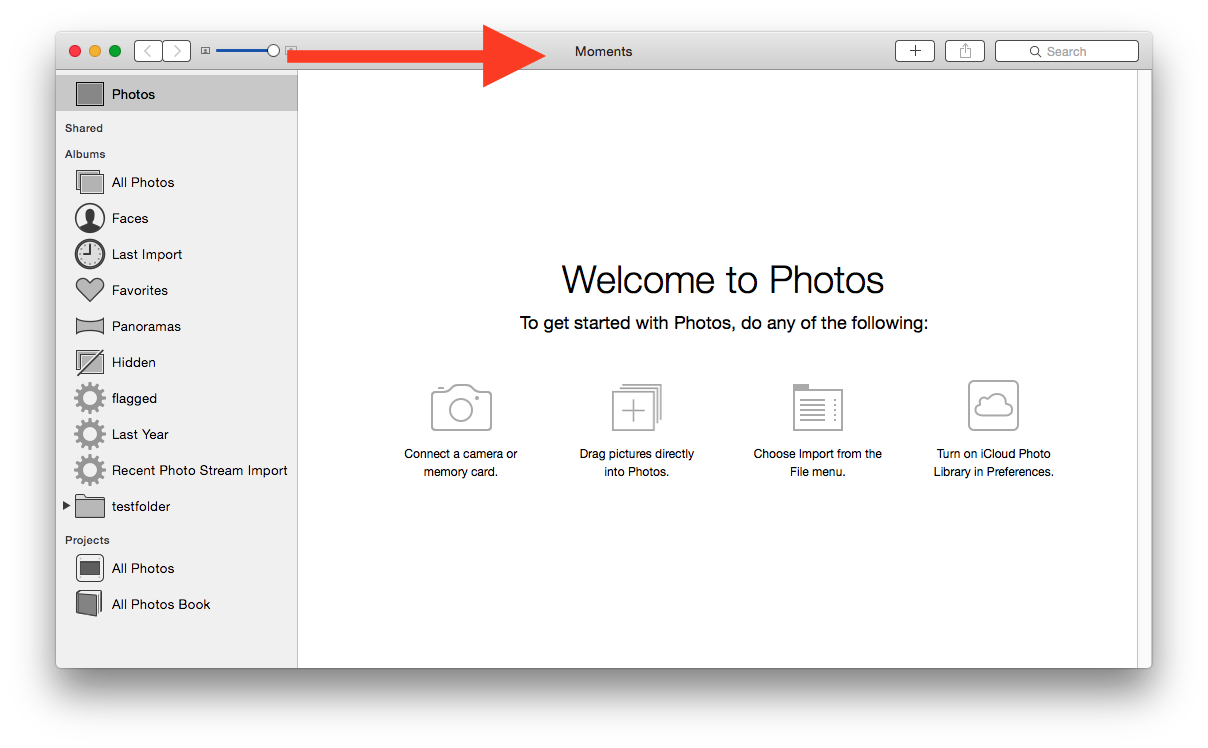Click the zoom slider knob
1208x748 pixels.
click(273, 50)
